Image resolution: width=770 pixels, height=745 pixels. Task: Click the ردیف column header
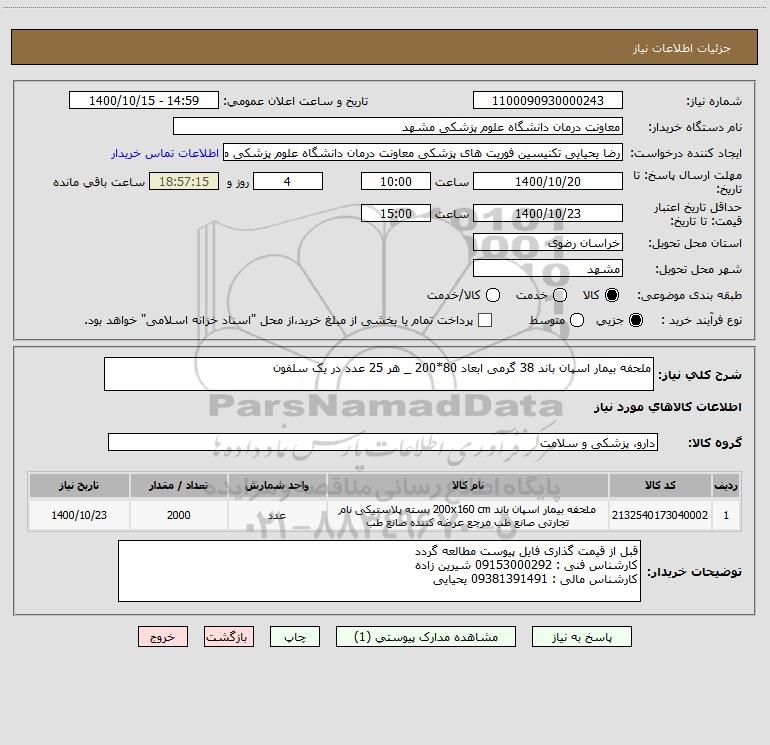pos(726,485)
